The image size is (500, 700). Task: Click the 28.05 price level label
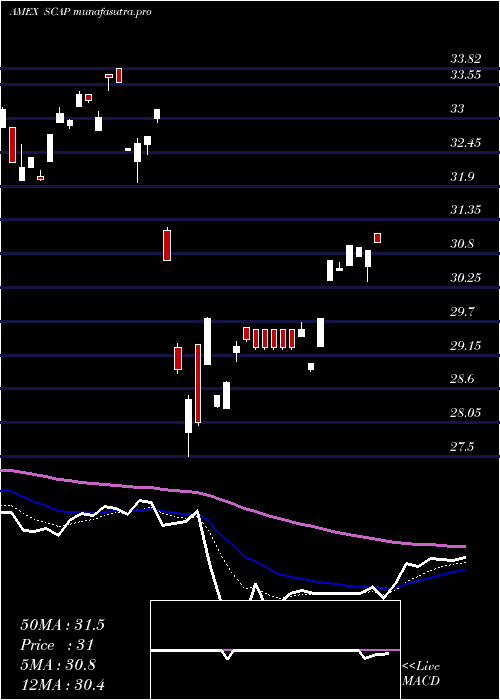pyautogui.click(x=466, y=413)
